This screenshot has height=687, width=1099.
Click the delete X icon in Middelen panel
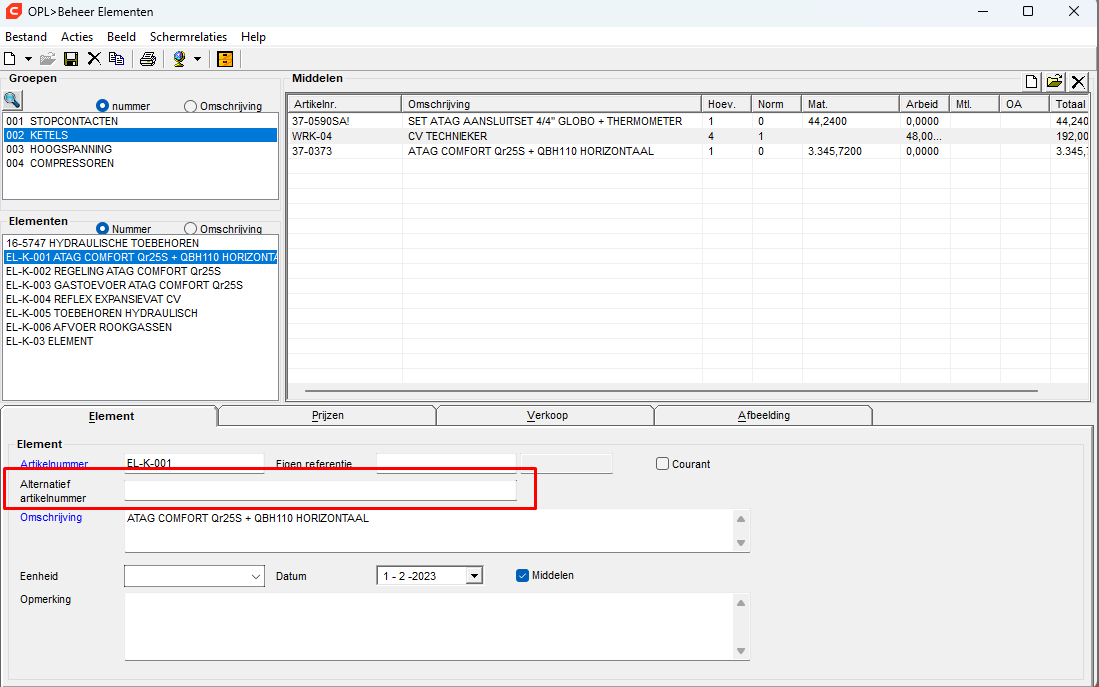1078,82
